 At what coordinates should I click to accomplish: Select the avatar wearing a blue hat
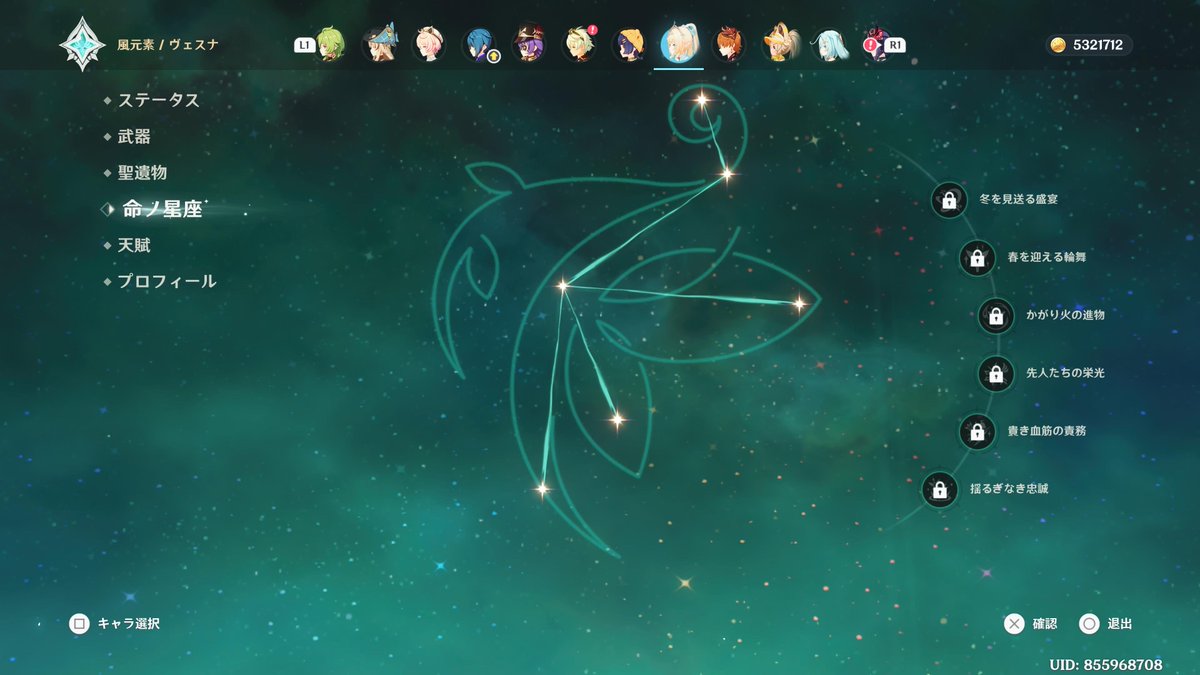(x=379, y=45)
